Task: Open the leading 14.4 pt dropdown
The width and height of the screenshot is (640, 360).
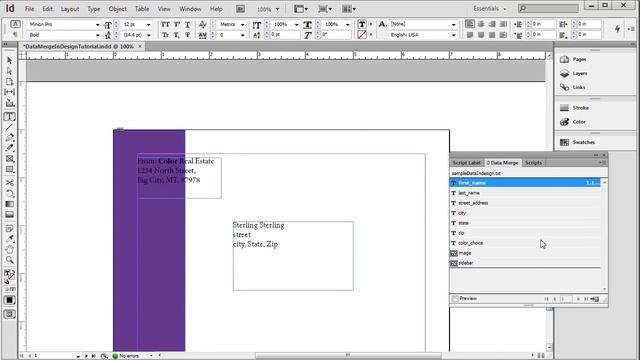Action: point(148,35)
